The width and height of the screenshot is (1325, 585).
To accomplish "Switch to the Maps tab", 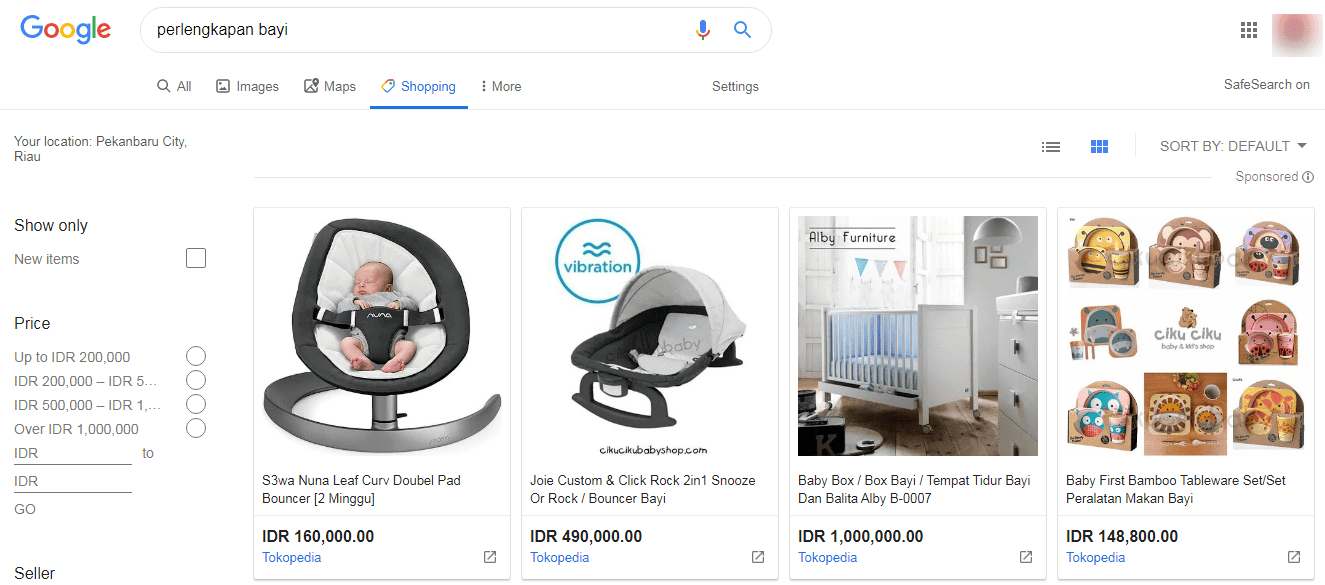I will click(x=330, y=87).
